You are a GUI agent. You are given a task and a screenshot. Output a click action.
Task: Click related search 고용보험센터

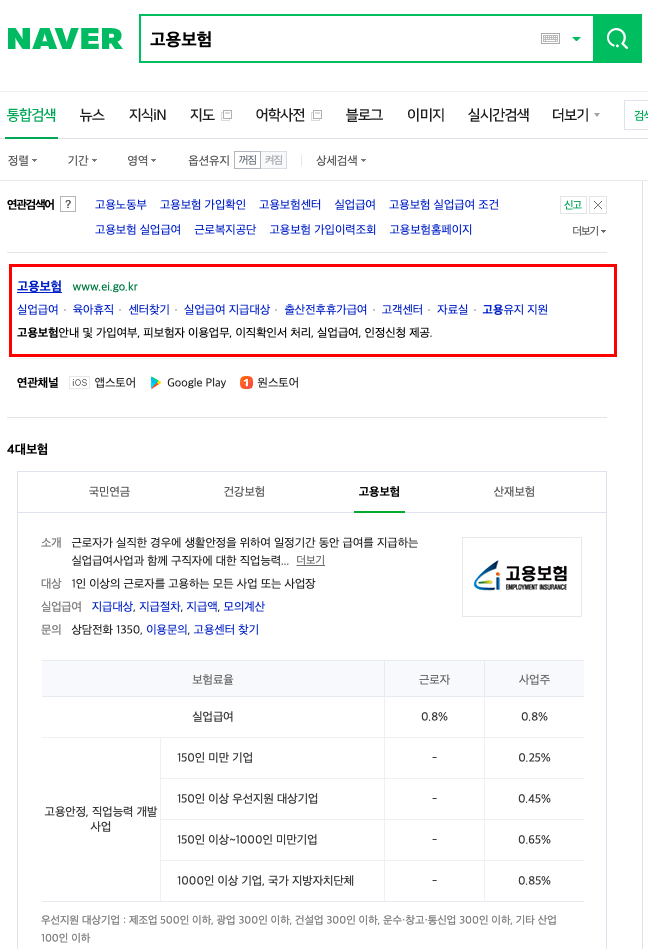coord(290,205)
